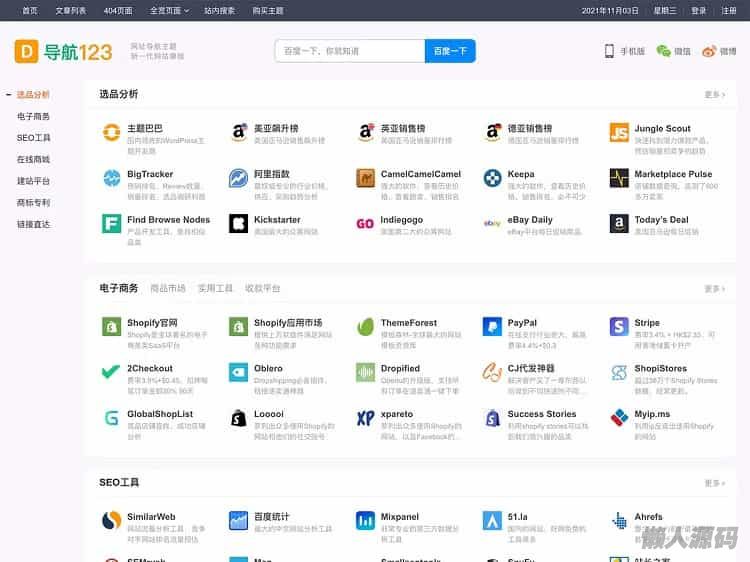
Task: Open the 德亚销售榜 Amazon icon
Action: tap(492, 132)
